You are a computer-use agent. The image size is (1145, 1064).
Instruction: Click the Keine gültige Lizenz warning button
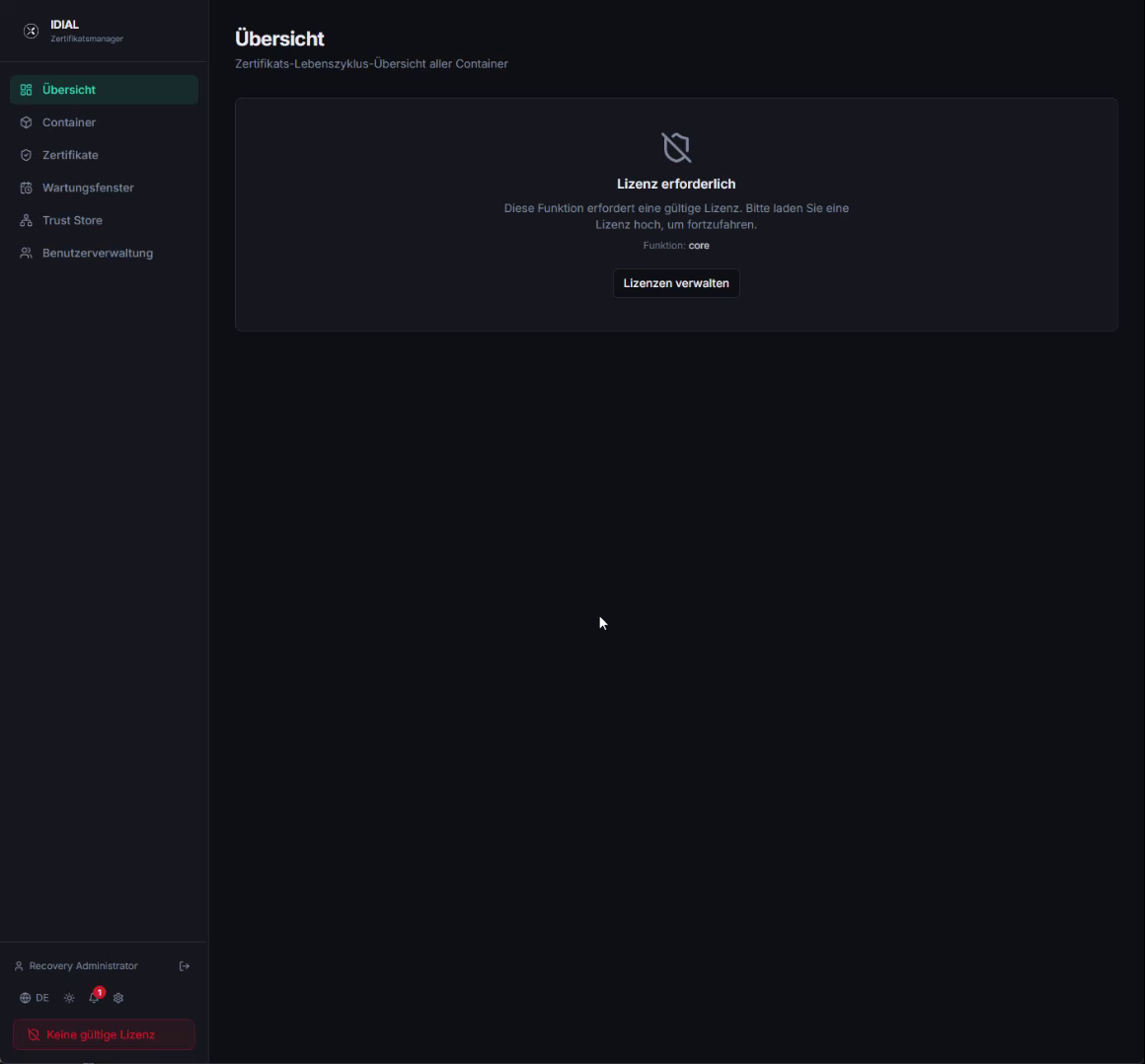click(104, 1034)
